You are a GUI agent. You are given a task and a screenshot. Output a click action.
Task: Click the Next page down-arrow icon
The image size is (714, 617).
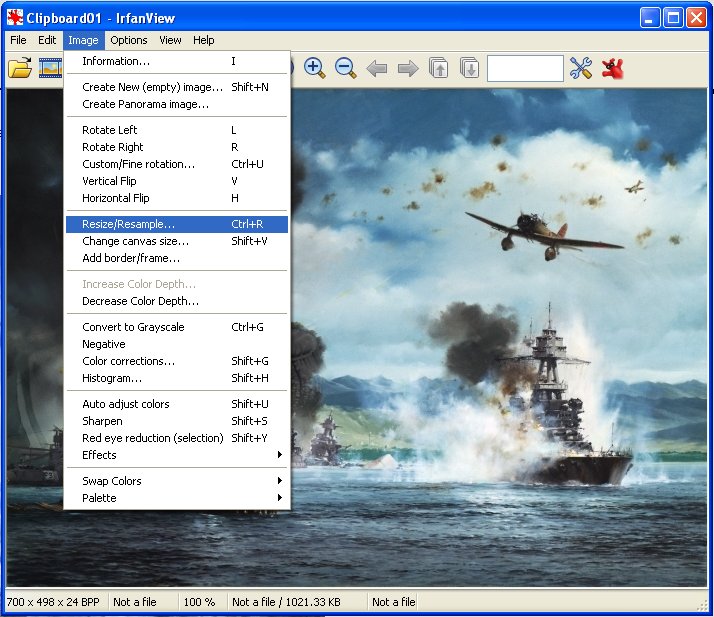pyautogui.click(x=469, y=68)
